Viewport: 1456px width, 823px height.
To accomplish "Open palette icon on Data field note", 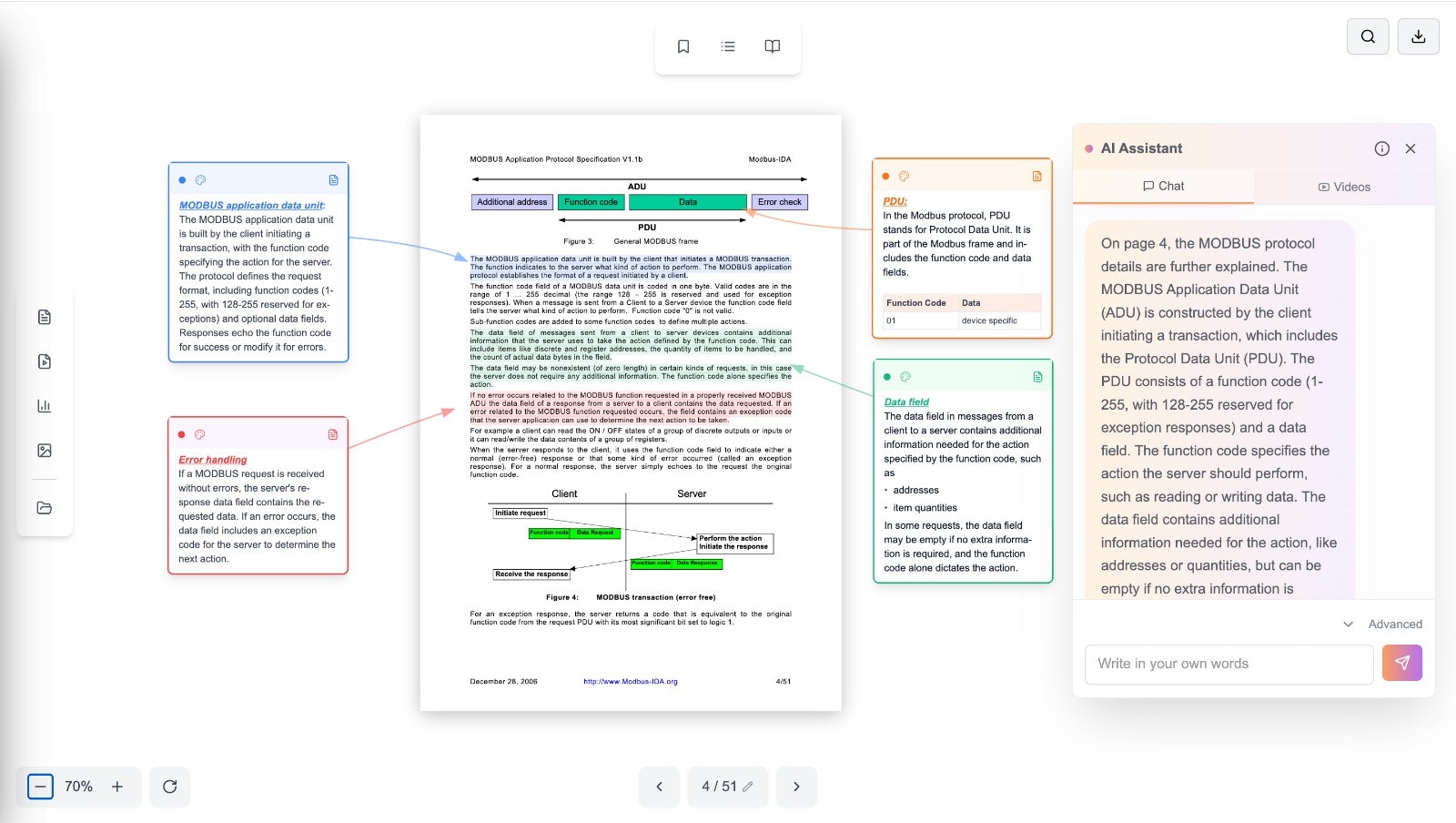I will pos(905,376).
